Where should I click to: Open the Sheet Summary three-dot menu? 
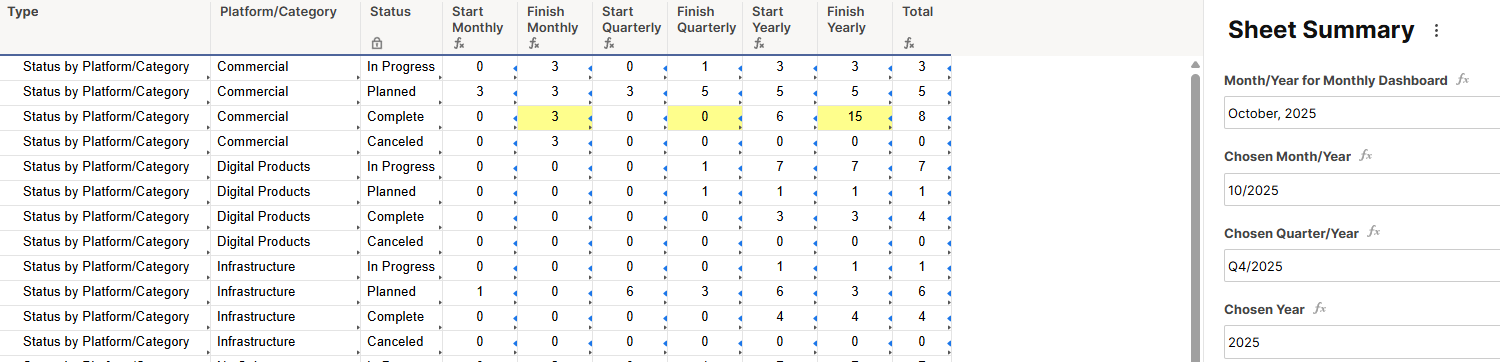click(x=1437, y=31)
